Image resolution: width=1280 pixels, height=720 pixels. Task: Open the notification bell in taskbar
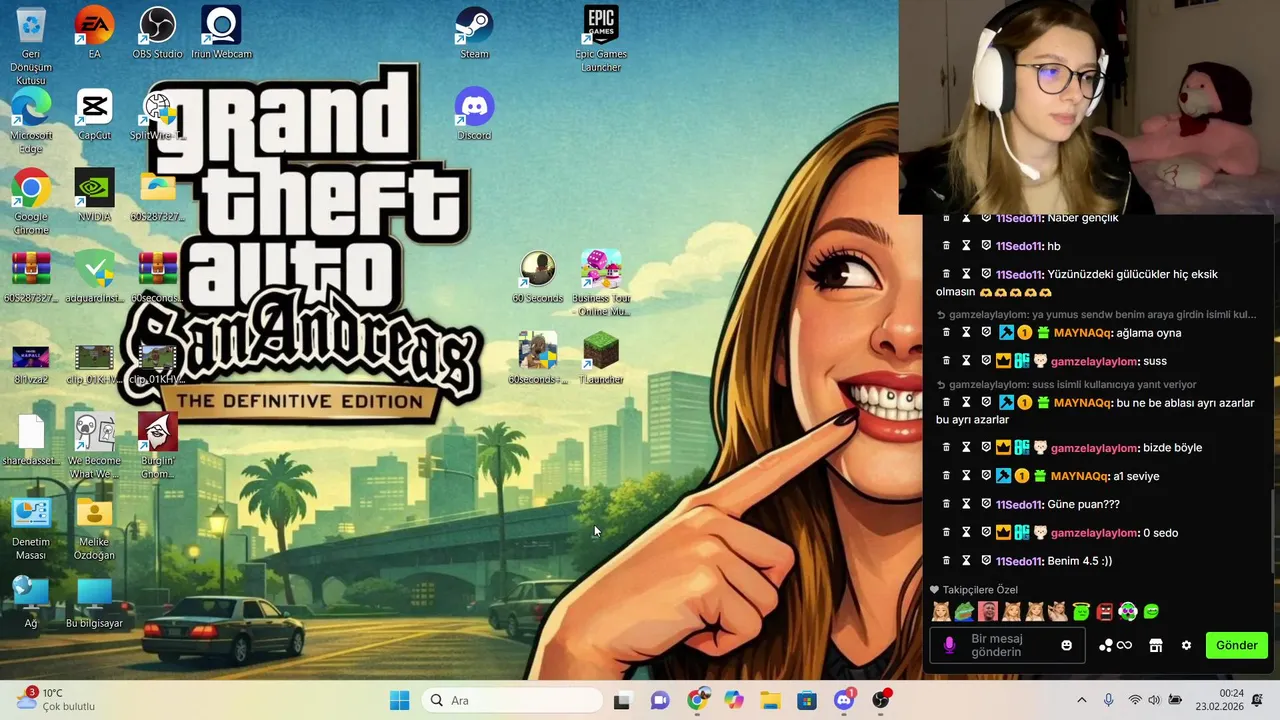click(1257, 700)
